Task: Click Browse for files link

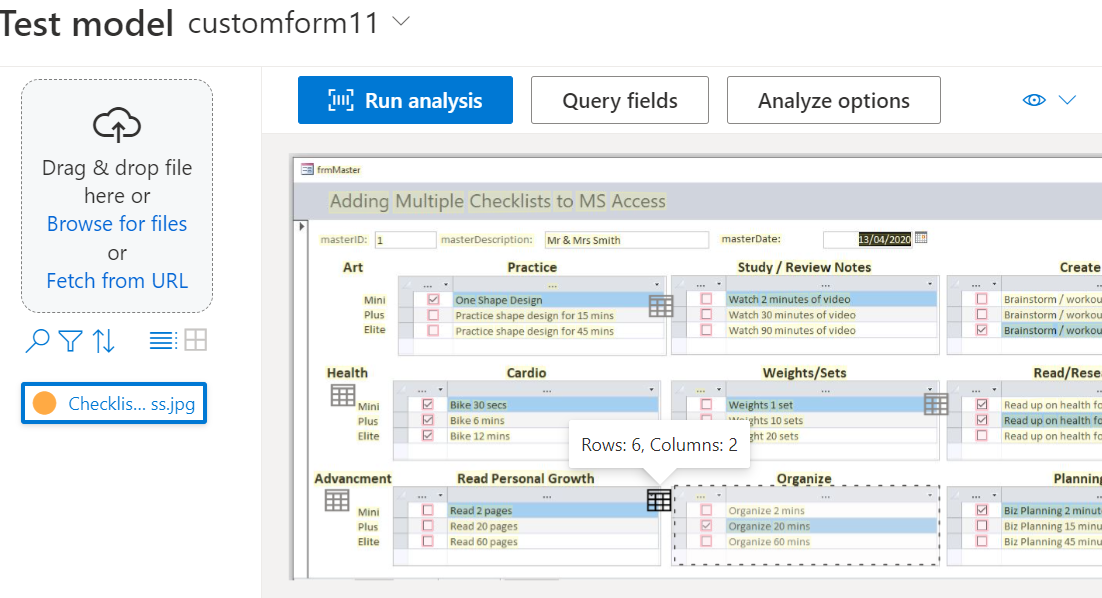Action: coord(117,223)
